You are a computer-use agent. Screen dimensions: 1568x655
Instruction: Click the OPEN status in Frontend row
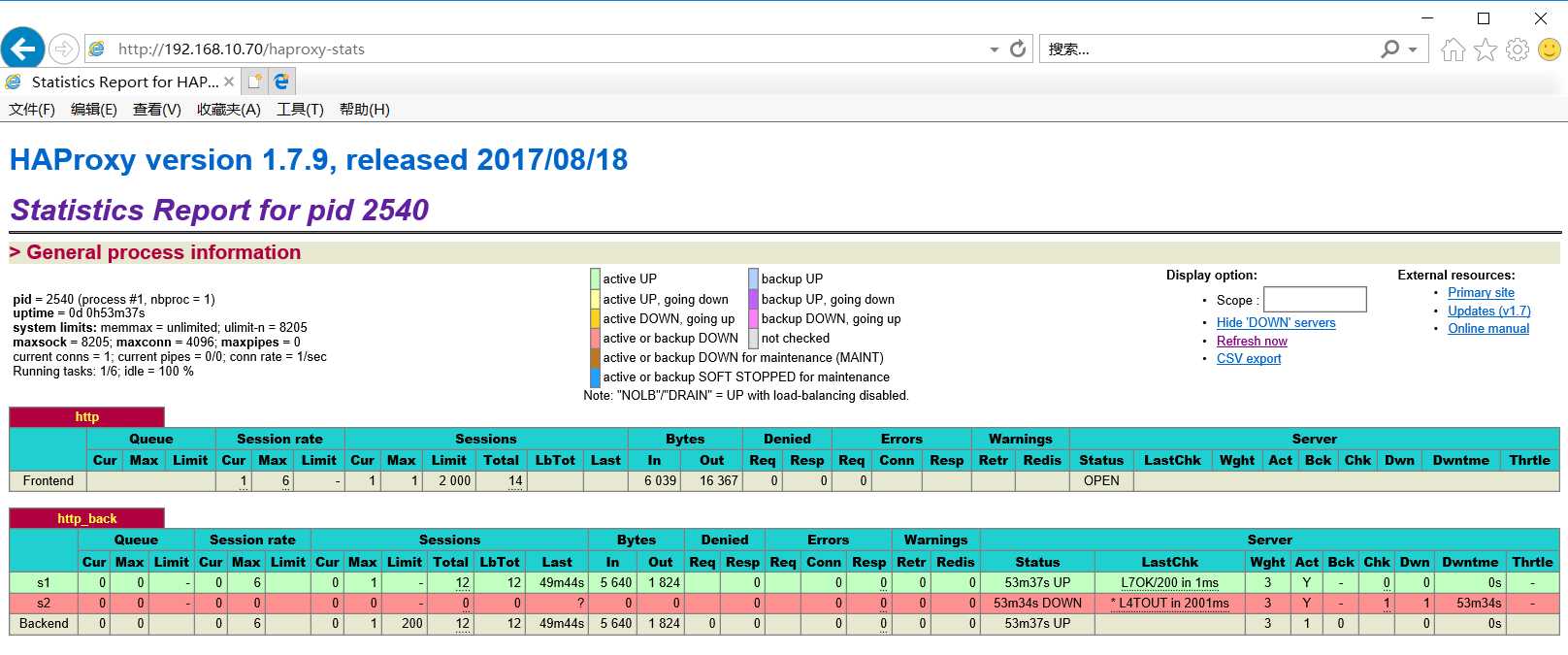1101,480
